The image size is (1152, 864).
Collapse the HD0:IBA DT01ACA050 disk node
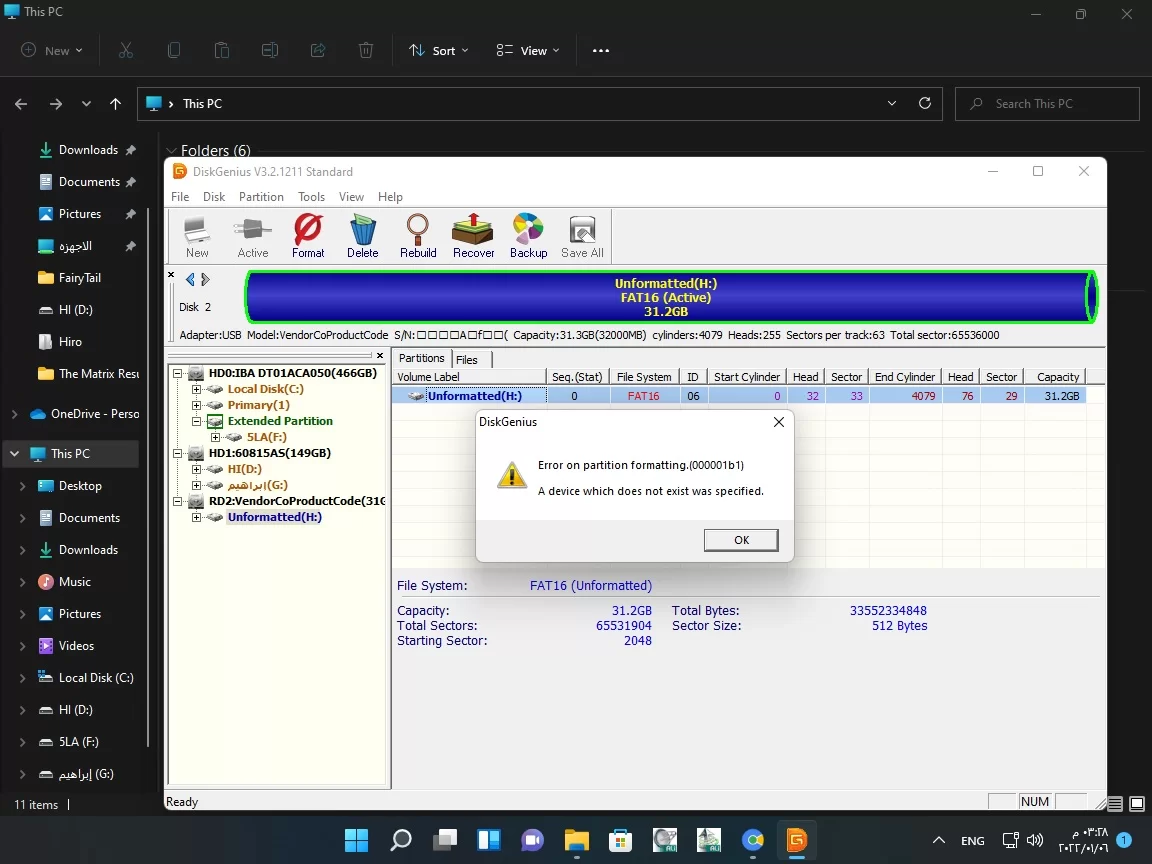coord(177,373)
